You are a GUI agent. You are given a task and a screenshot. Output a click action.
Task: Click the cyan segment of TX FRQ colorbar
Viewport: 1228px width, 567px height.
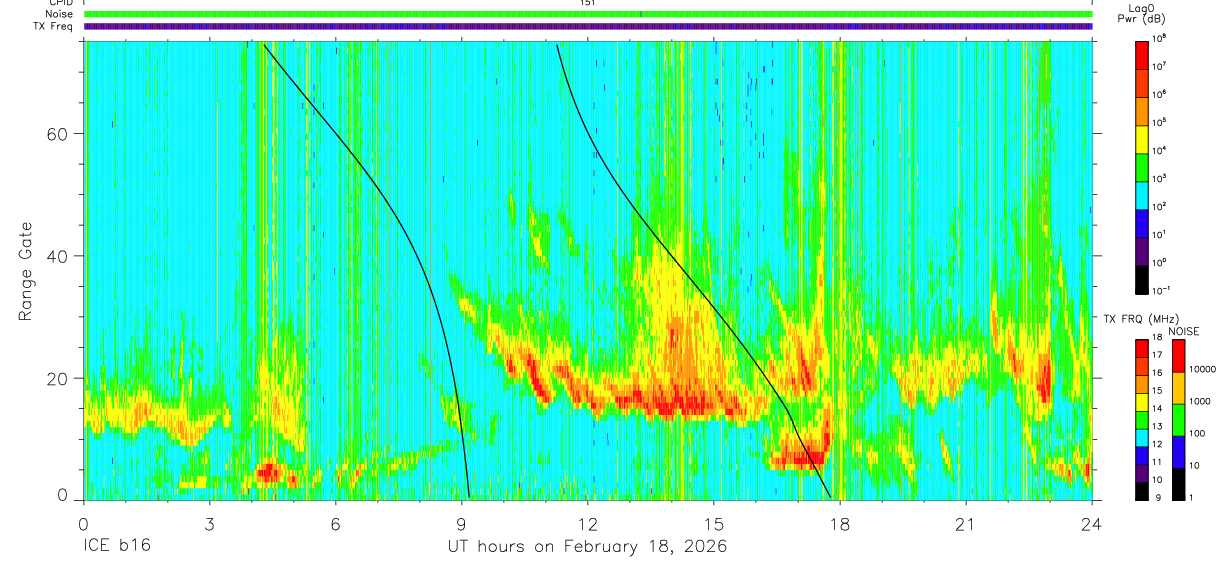[x=1142, y=436]
